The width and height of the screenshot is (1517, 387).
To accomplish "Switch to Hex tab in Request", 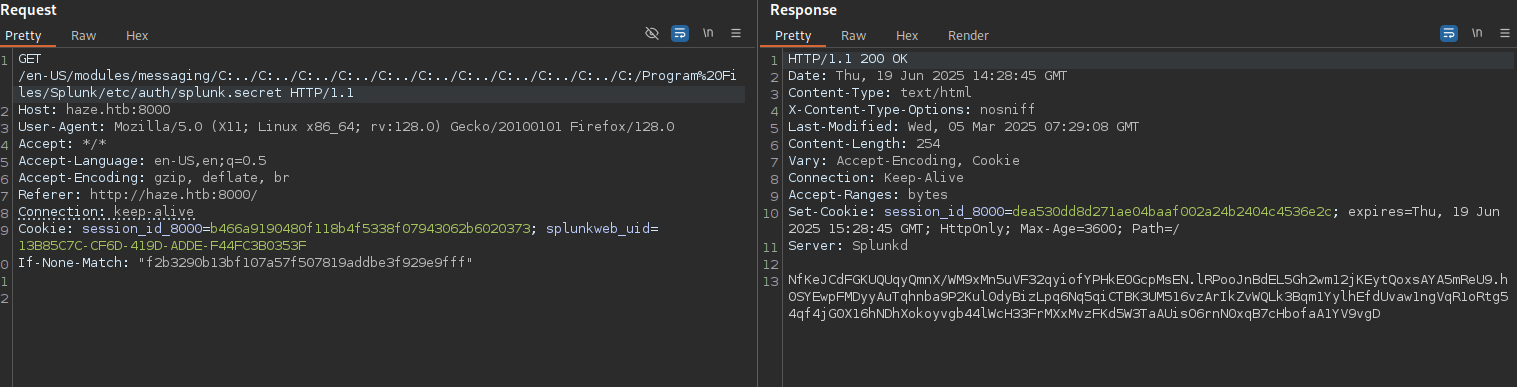I will coord(137,35).
